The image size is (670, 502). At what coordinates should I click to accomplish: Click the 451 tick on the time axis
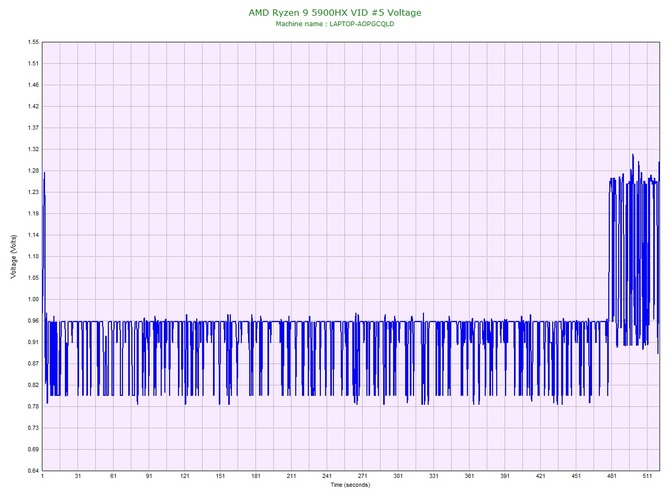[x=576, y=476]
